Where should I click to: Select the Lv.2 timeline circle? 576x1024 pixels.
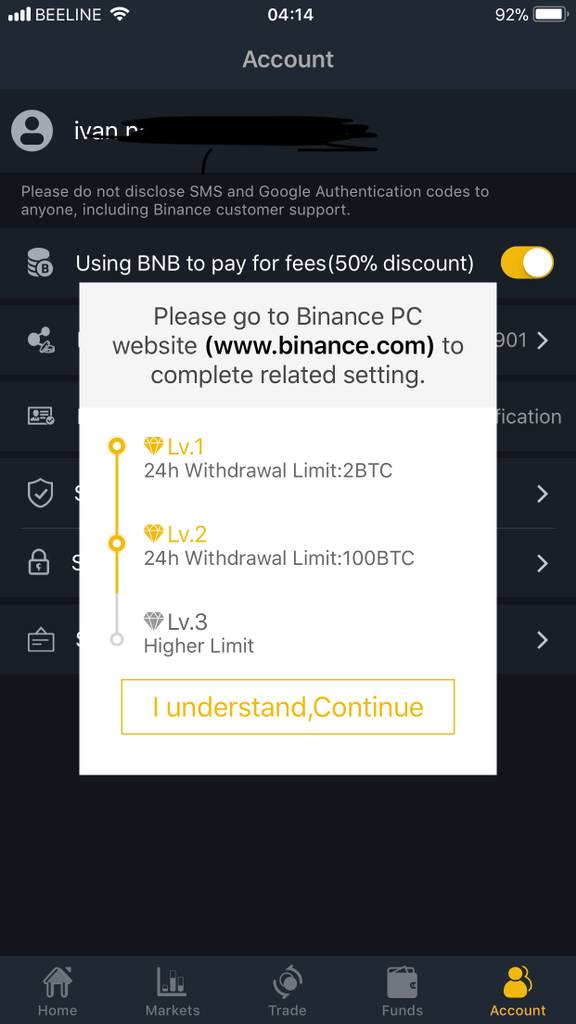point(117,543)
